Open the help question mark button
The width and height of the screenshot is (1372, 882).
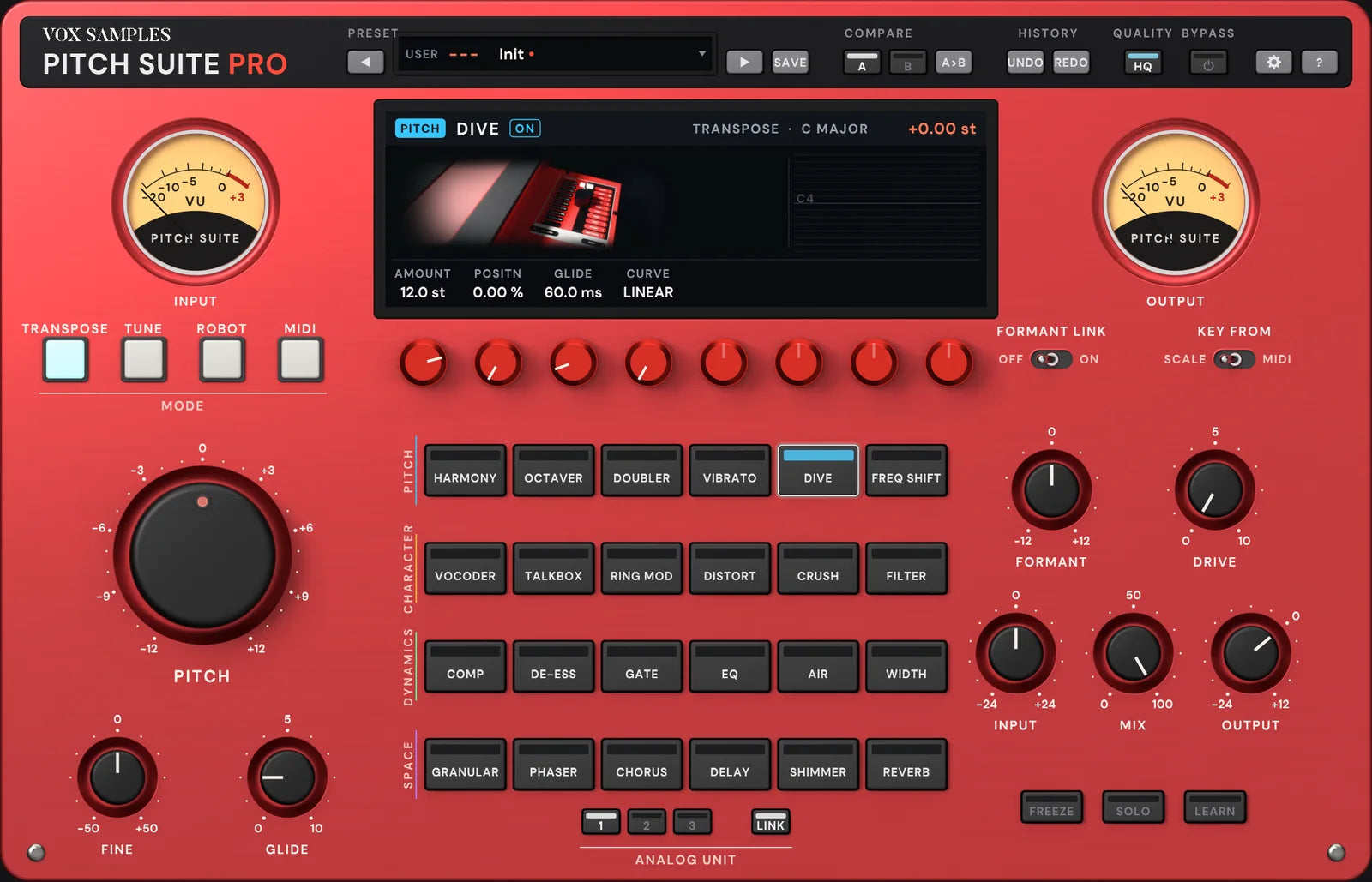tap(1320, 62)
